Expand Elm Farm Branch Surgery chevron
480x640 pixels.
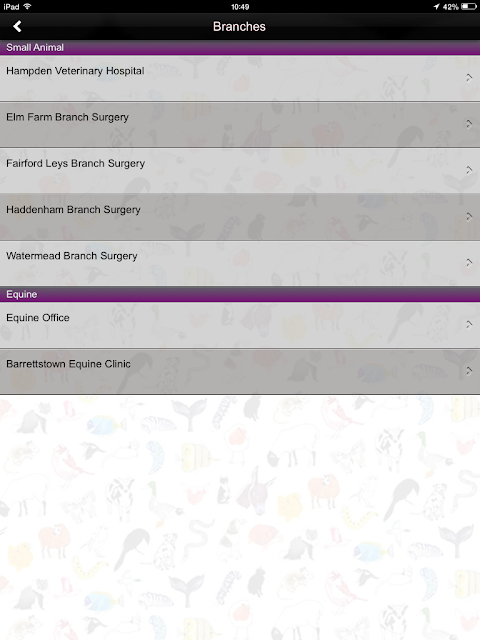pos(469,124)
